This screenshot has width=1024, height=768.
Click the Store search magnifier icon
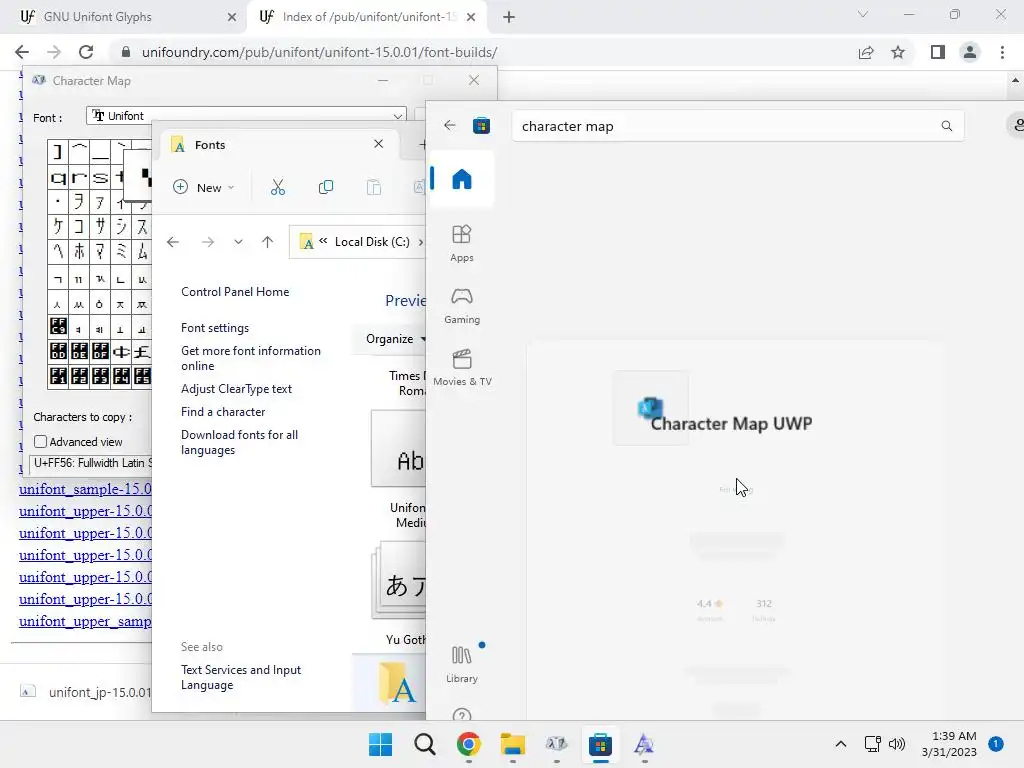click(x=946, y=126)
